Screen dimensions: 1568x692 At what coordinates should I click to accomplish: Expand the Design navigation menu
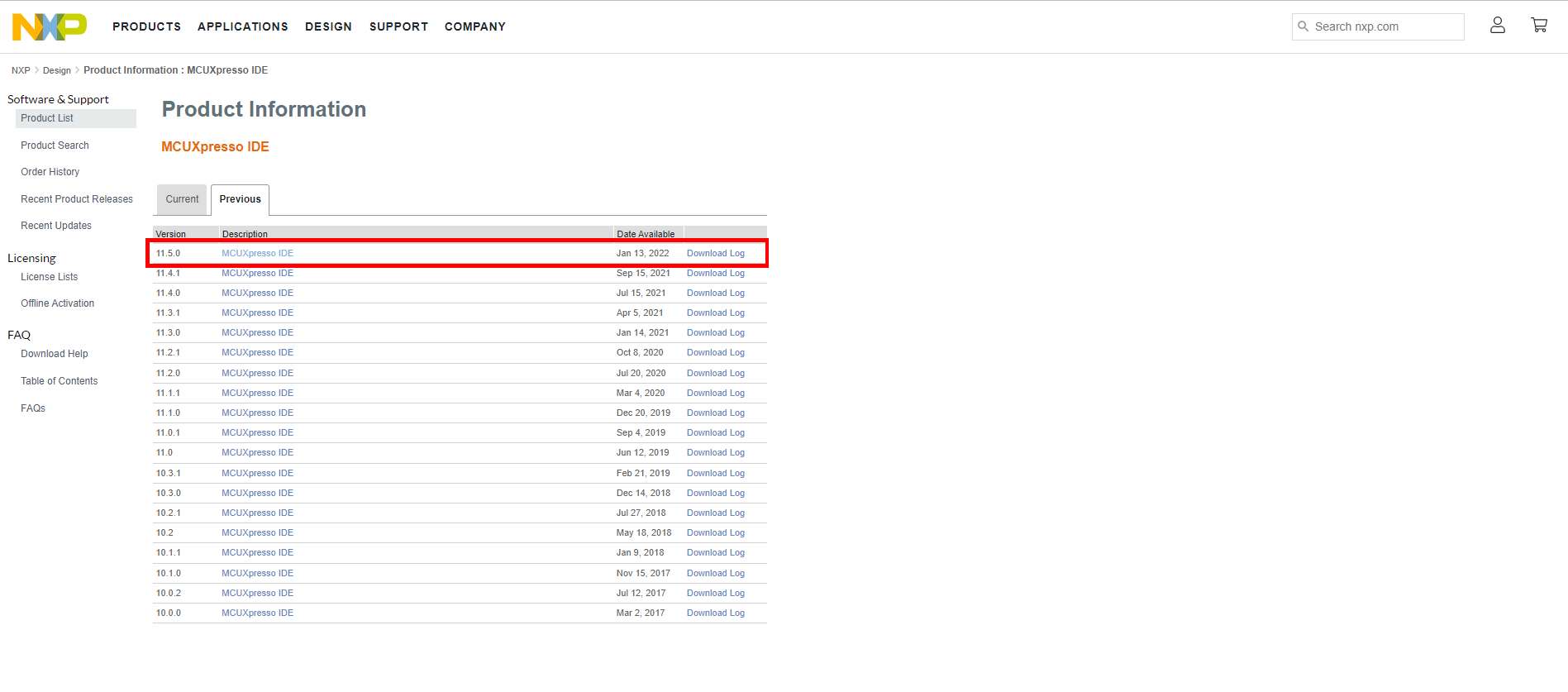[328, 26]
